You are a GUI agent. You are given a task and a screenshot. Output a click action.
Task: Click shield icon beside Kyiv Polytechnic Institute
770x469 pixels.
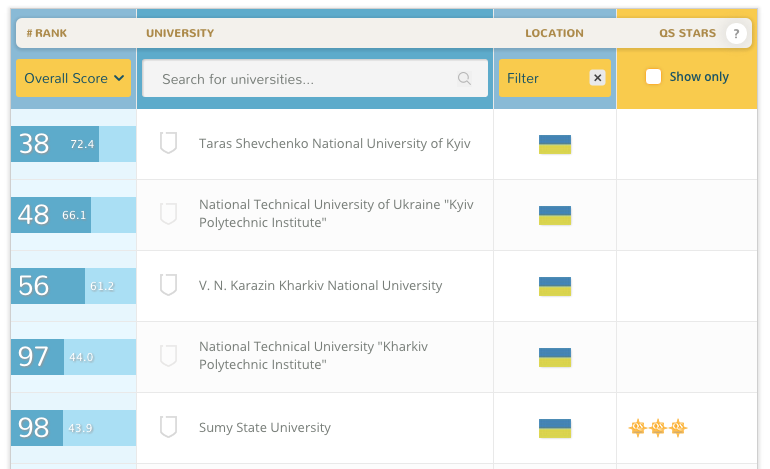(x=168, y=214)
